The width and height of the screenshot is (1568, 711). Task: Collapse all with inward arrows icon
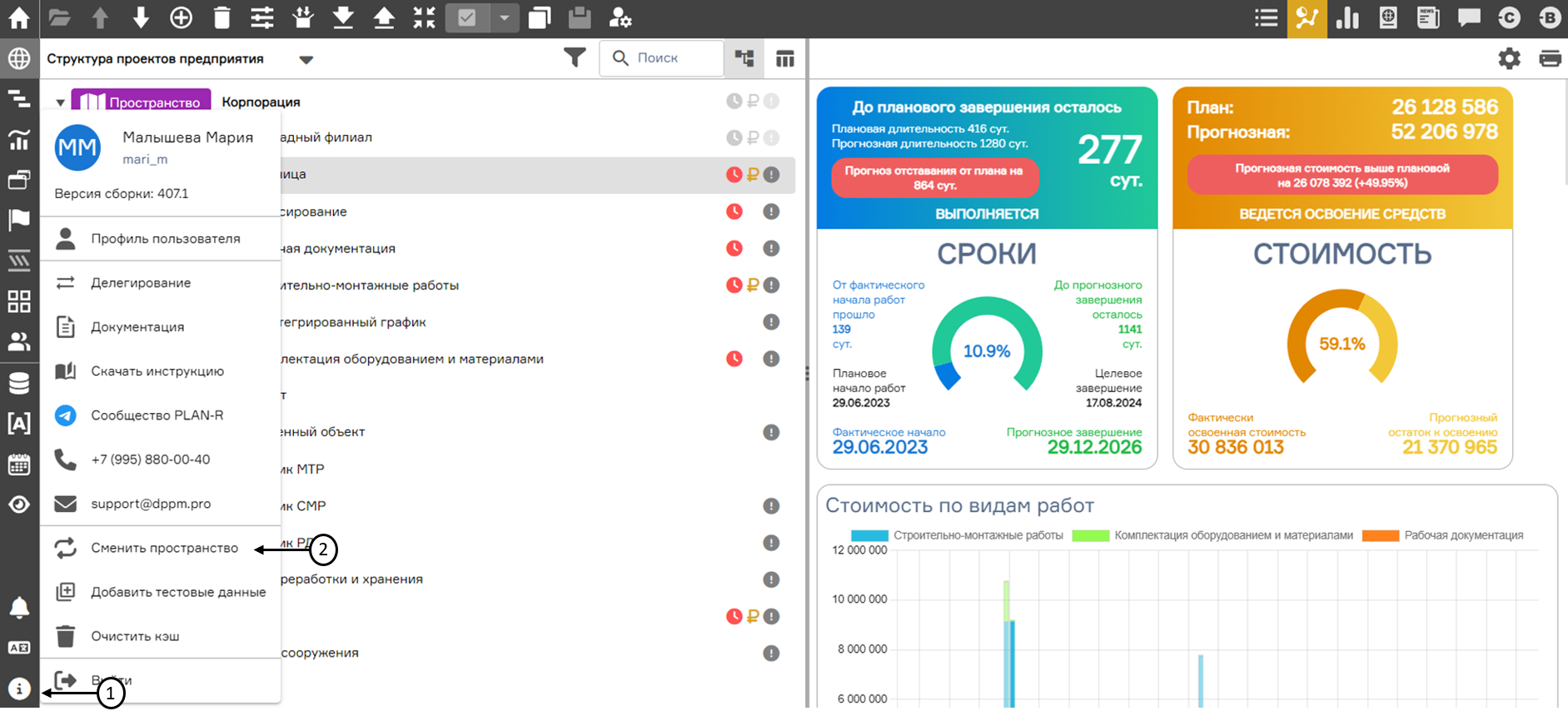click(x=424, y=17)
